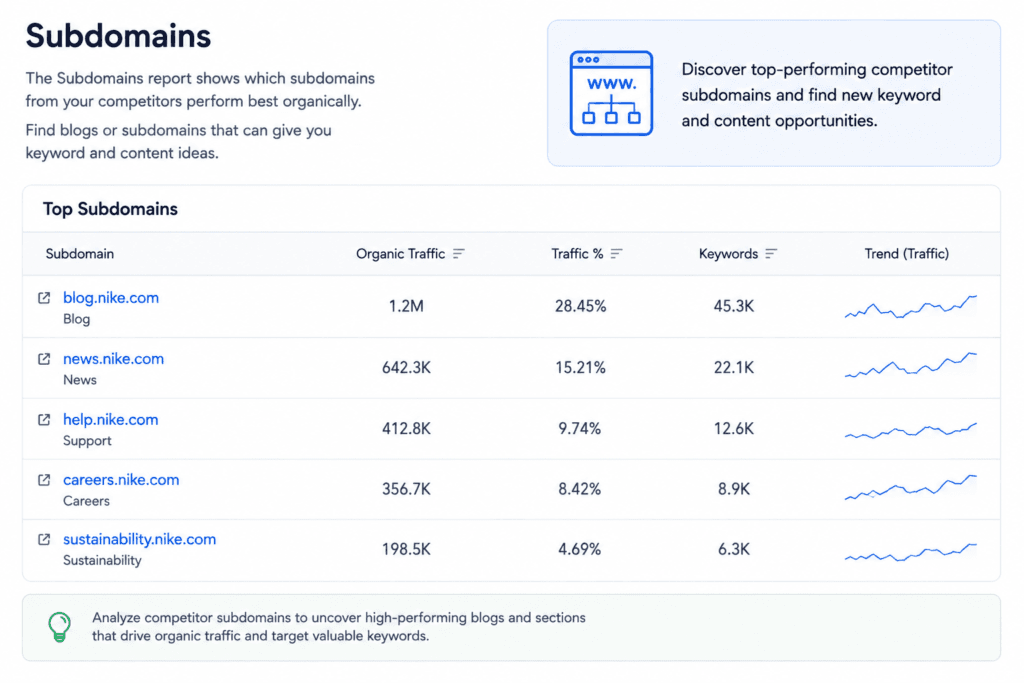Sort by Organic Traffic filter icon

coord(459,253)
